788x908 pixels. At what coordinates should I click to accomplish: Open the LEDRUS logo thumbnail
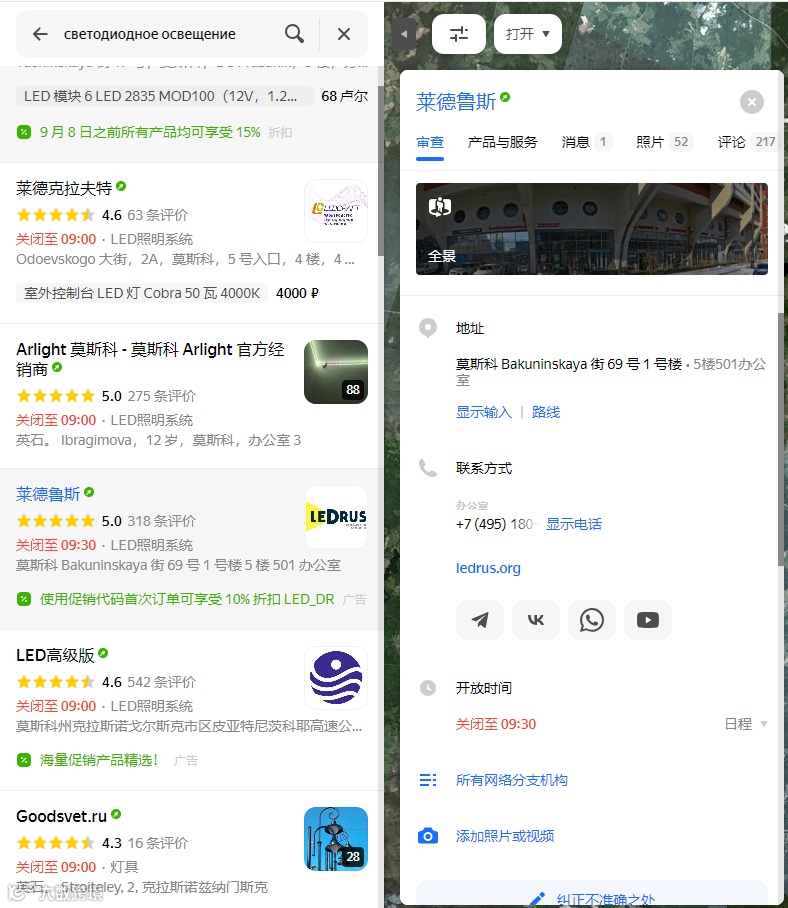336,517
